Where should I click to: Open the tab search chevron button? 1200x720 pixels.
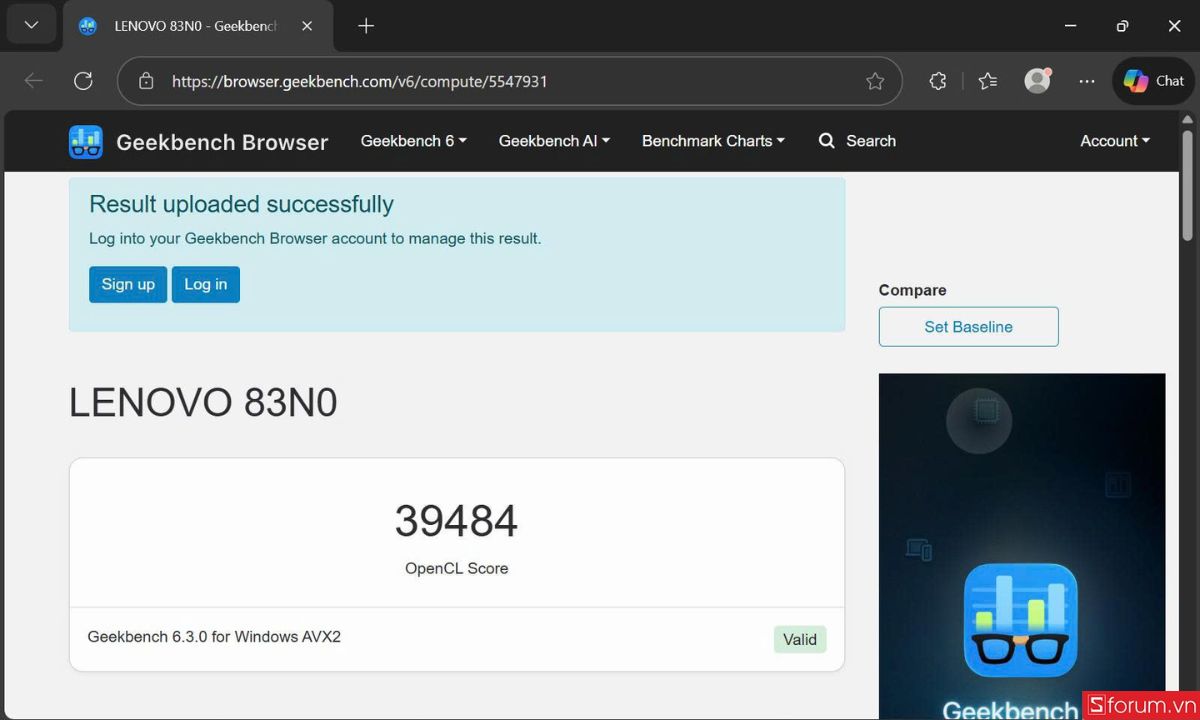(31, 25)
